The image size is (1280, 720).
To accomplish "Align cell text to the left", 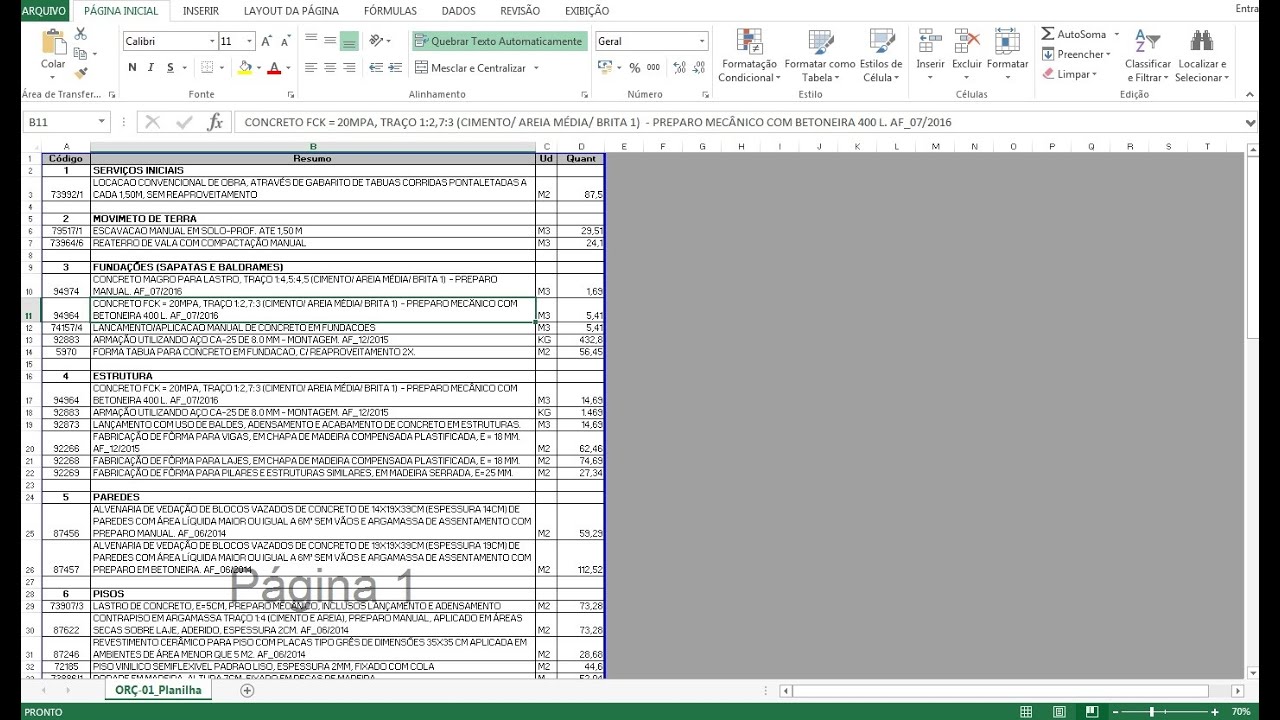I will click(310, 68).
